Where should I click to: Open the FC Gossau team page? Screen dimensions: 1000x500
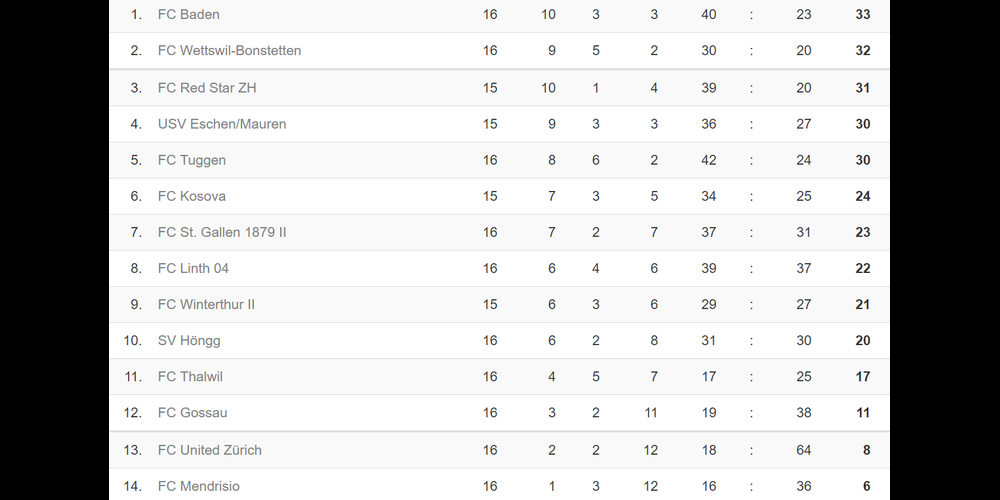pos(193,412)
